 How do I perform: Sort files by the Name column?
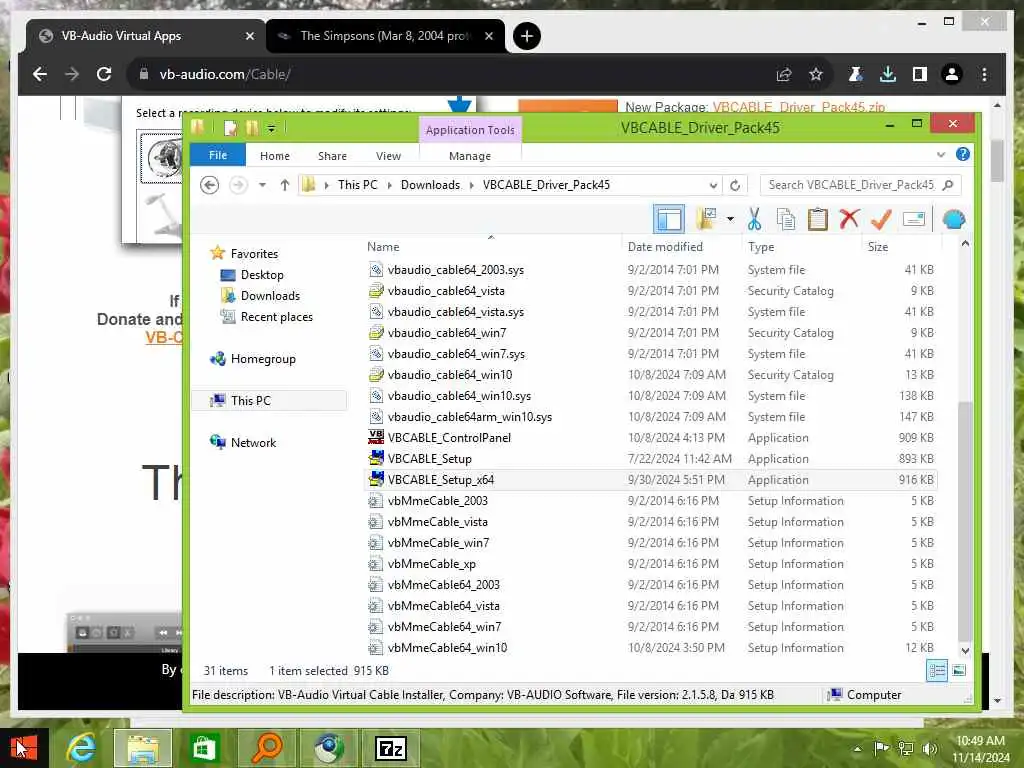click(383, 247)
